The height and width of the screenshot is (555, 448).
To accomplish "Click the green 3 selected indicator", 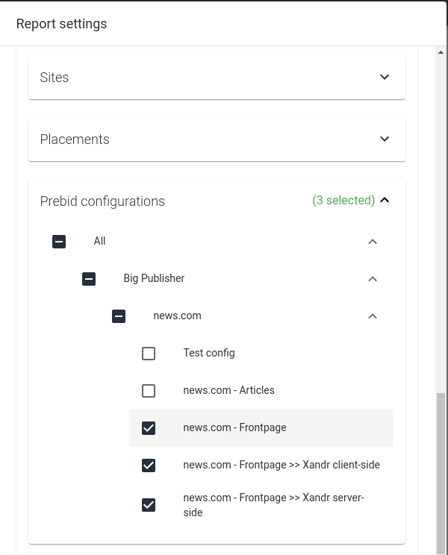I will 343,200.
